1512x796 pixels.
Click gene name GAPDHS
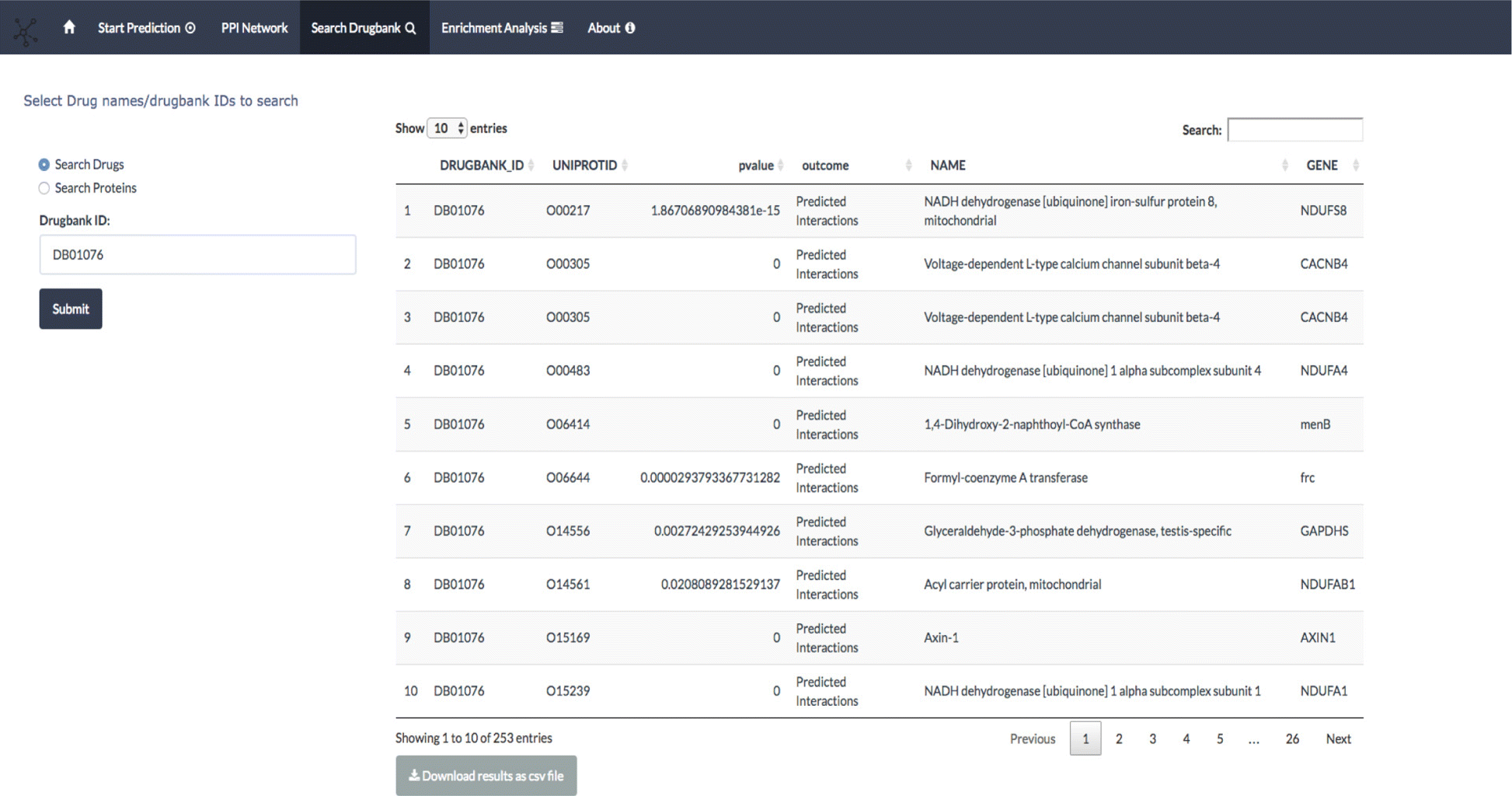[1324, 531]
